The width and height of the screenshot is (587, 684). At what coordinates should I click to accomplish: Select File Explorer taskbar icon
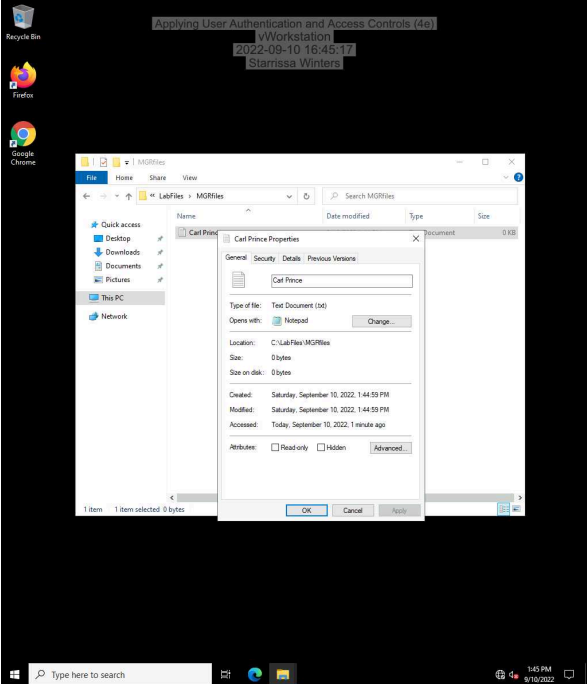(x=283, y=674)
